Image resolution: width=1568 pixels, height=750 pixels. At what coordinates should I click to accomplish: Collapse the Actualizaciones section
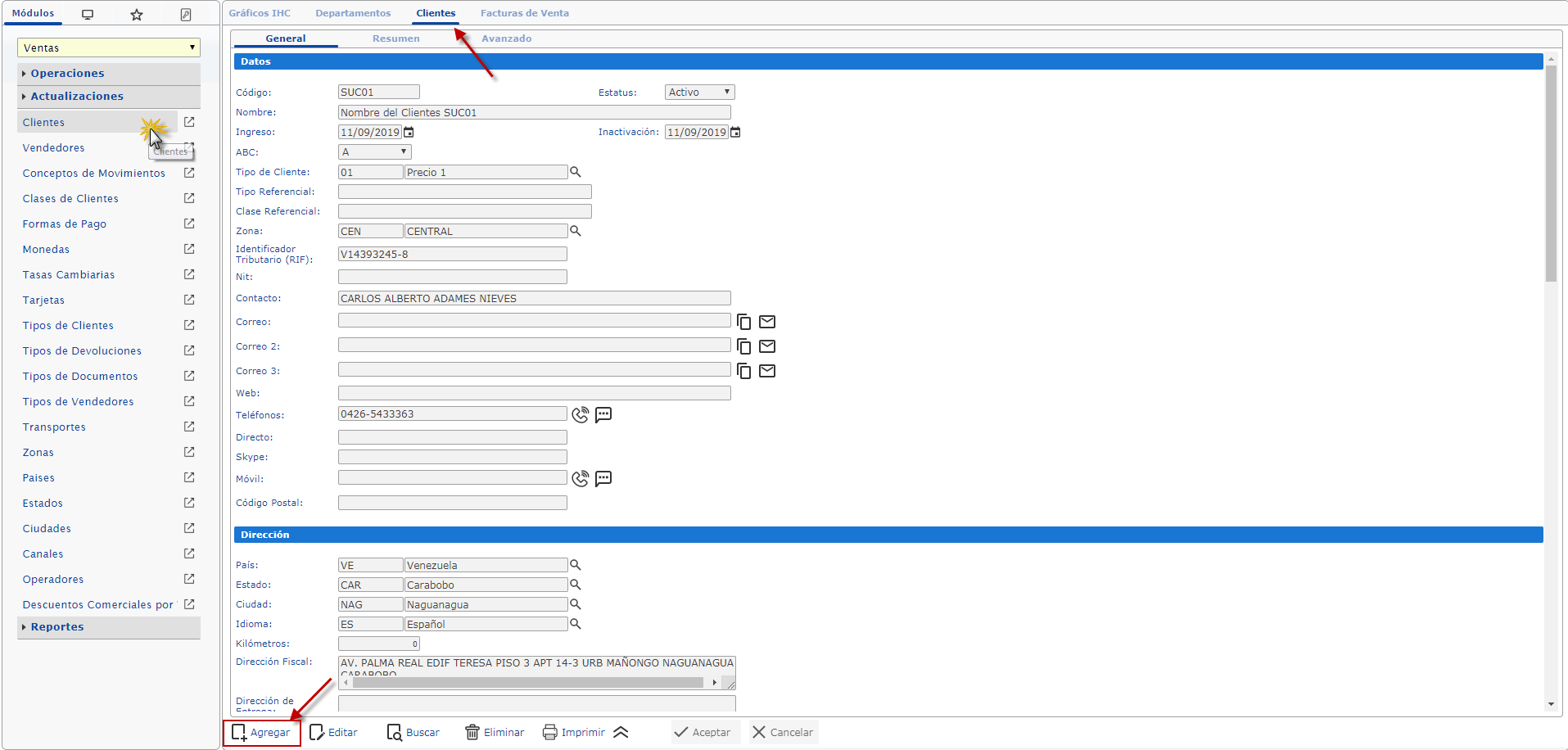pyautogui.click(x=109, y=97)
